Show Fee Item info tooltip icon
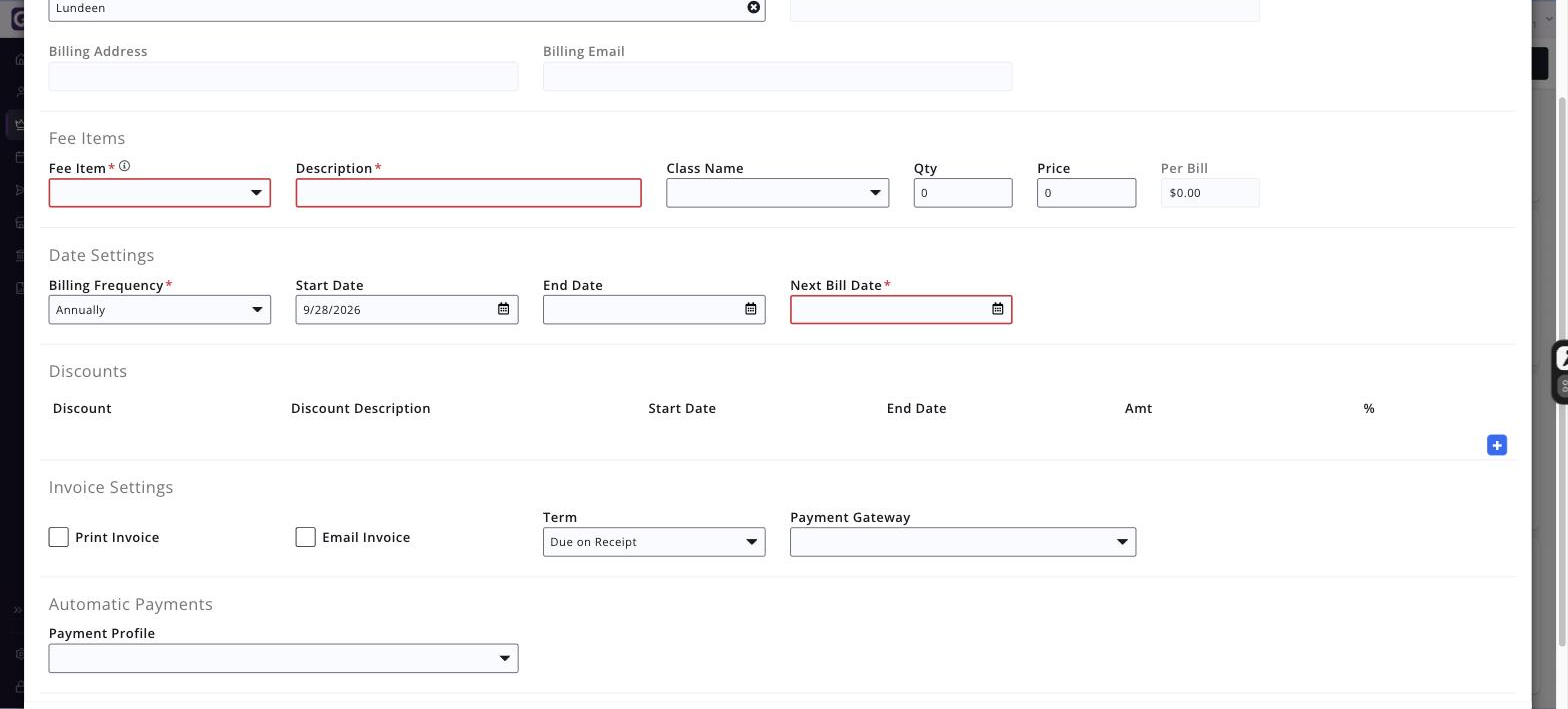 pyautogui.click(x=125, y=166)
